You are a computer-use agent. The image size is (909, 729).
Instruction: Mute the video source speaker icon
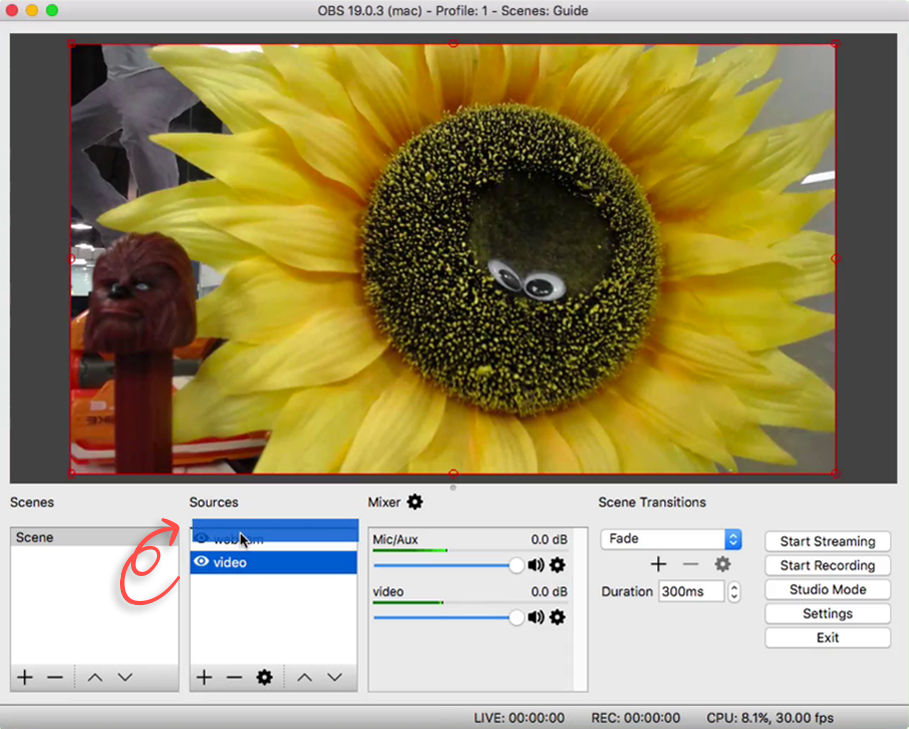[x=536, y=617]
